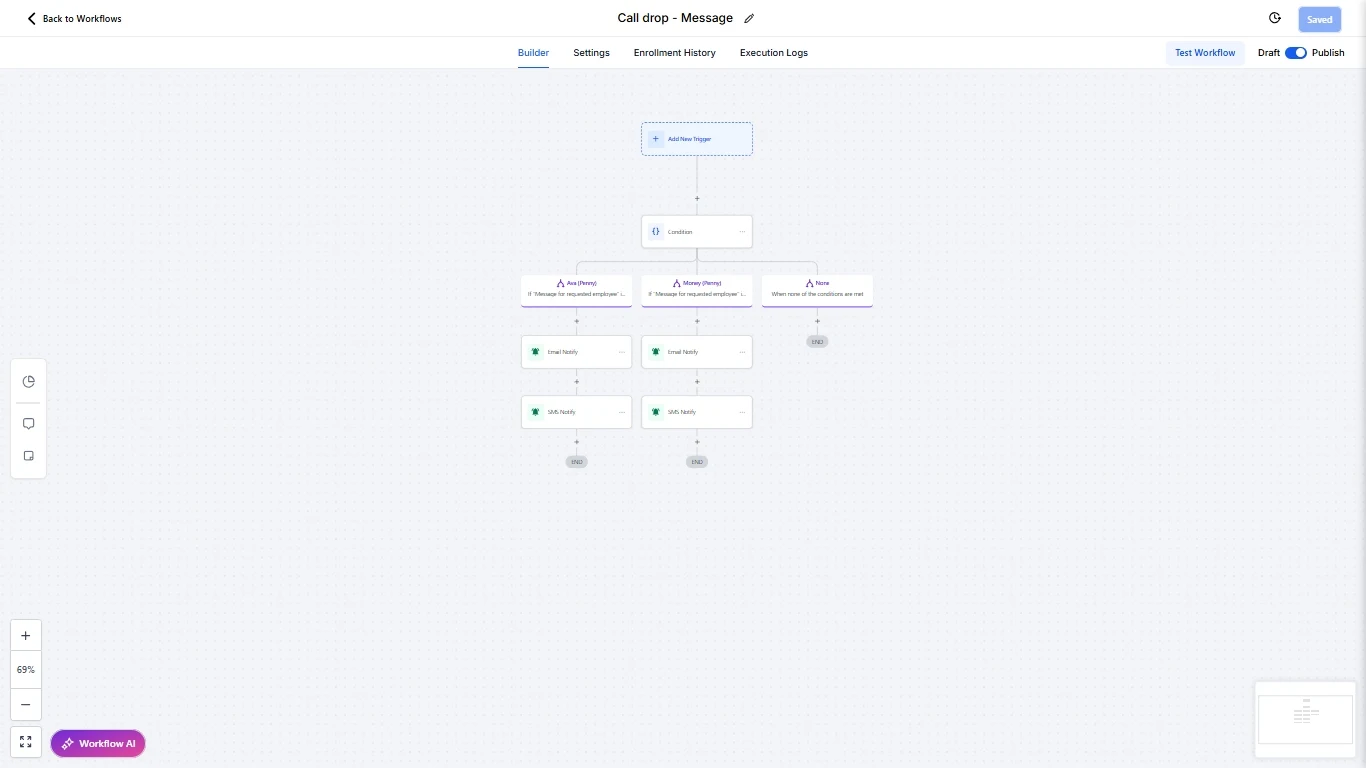Image resolution: width=1366 pixels, height=768 pixels.
Task: Click the Condition node braces icon
Action: pyautogui.click(x=656, y=231)
